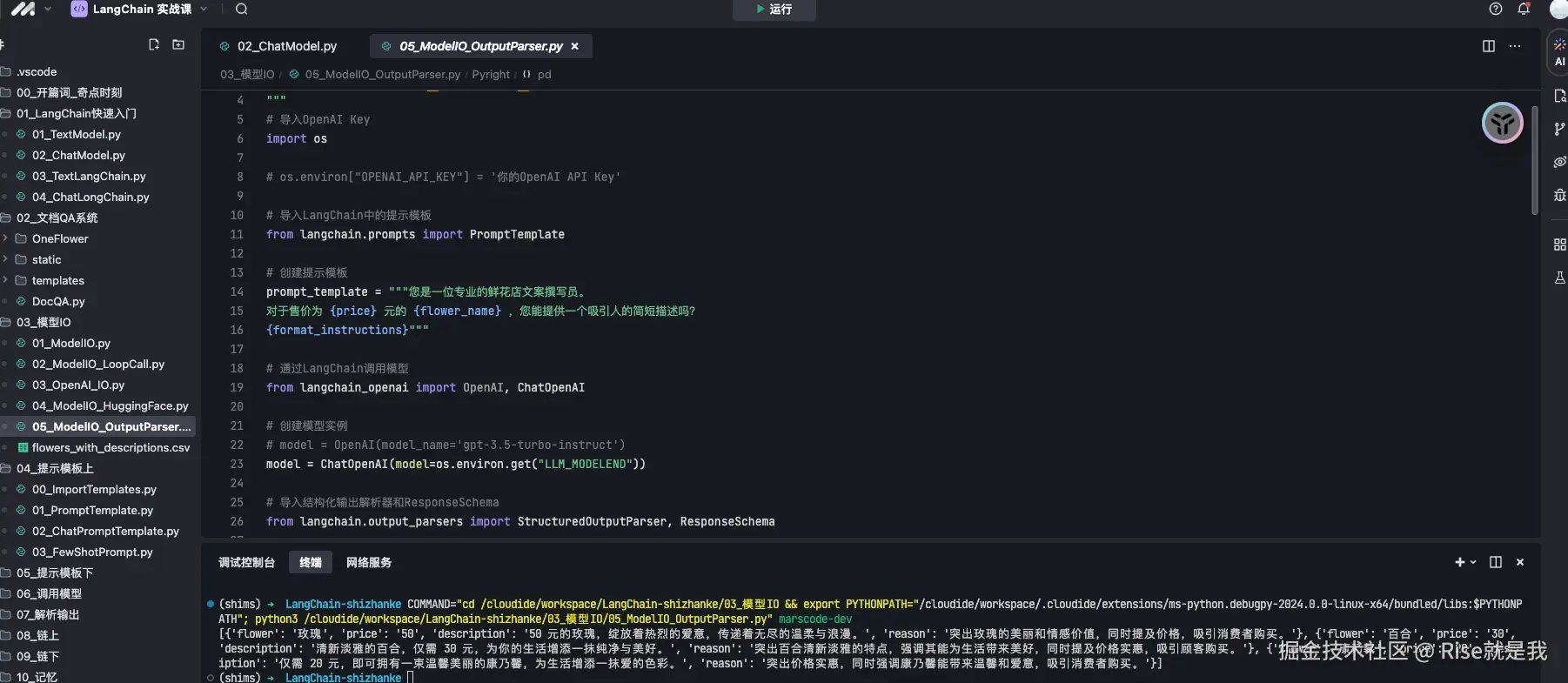Click the editor vertical scrollbar
Image resolution: width=1568 pixels, height=683 pixels.
[1534, 161]
